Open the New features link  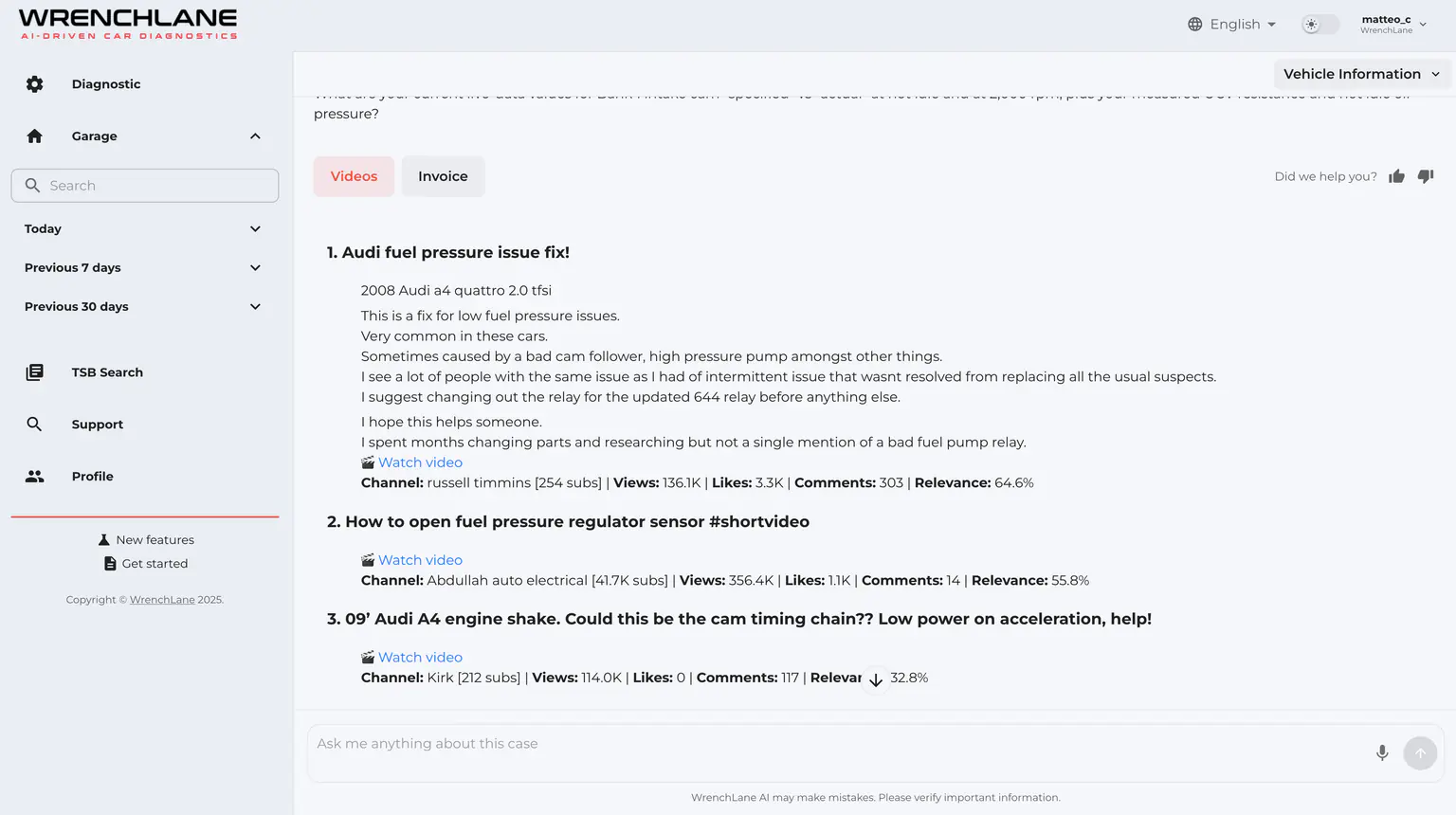[x=155, y=540]
